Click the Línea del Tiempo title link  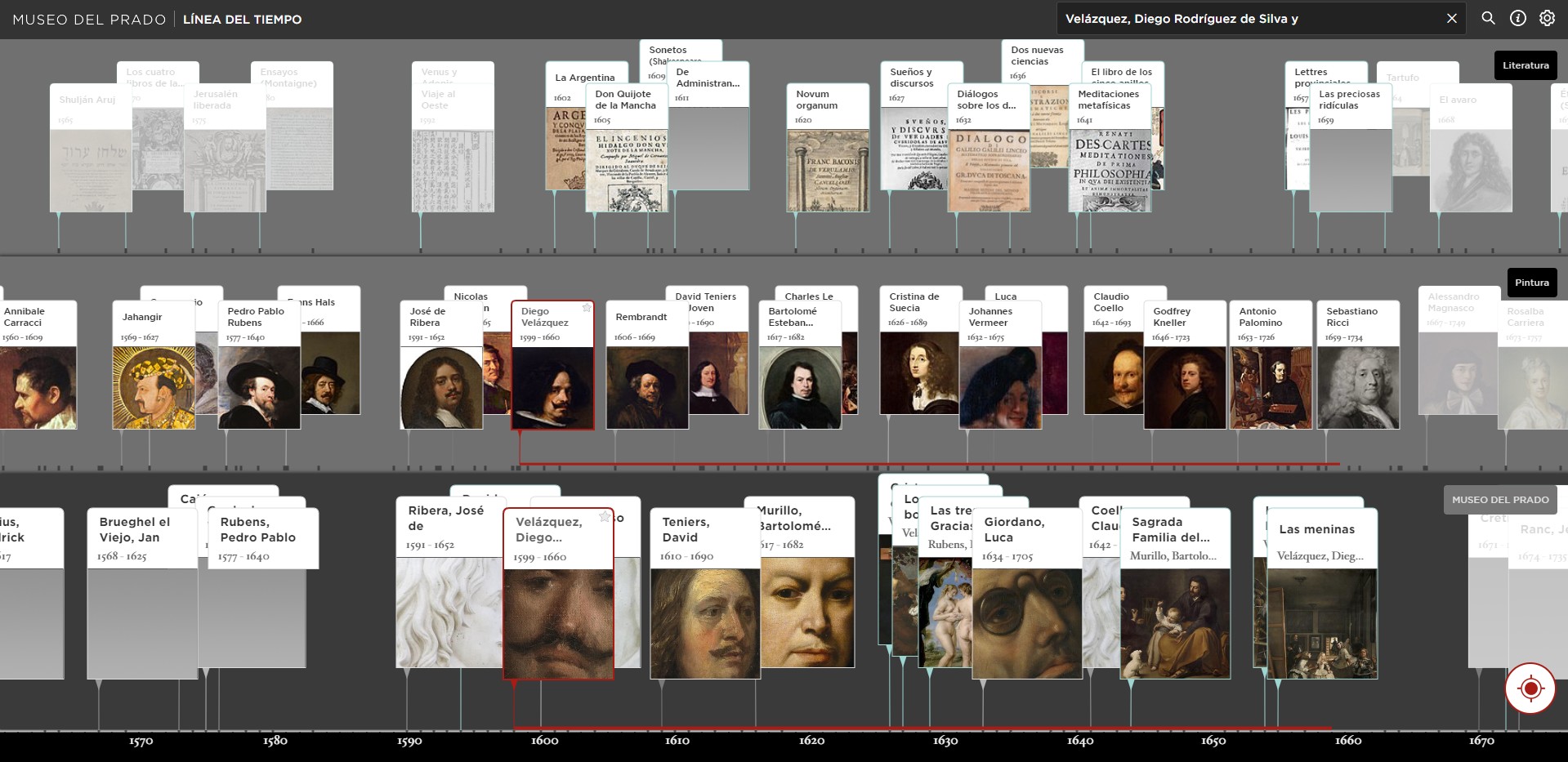(242, 19)
